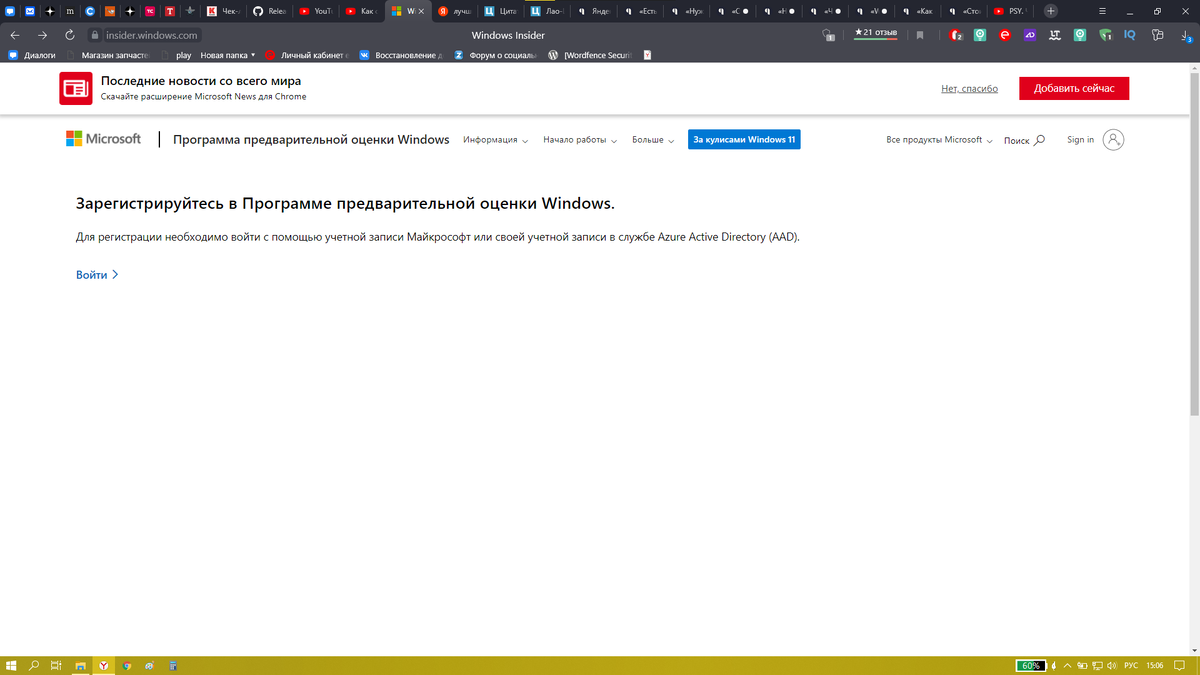Open the volume icon in system tray

point(1112,666)
